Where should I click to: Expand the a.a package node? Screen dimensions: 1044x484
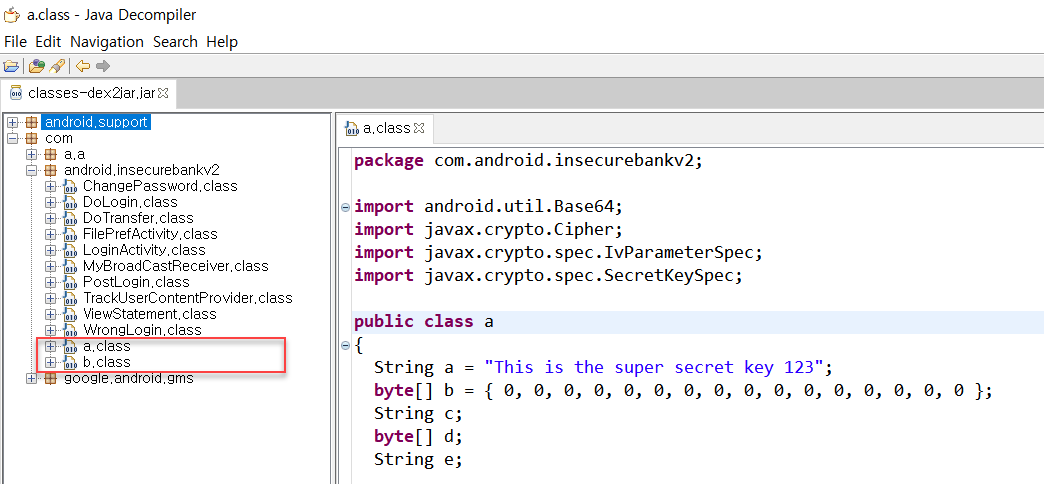(31, 154)
